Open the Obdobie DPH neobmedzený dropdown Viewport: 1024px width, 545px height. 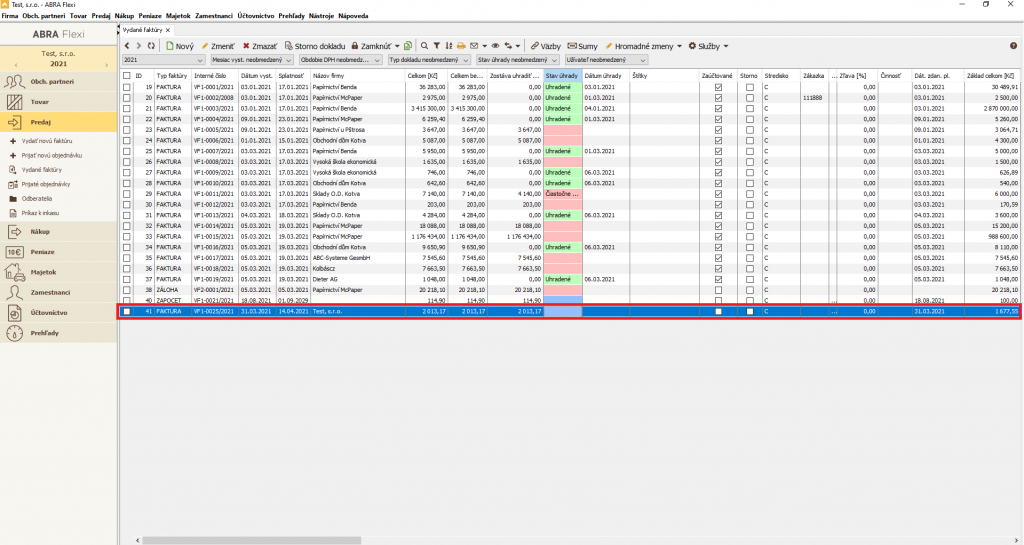coord(340,60)
